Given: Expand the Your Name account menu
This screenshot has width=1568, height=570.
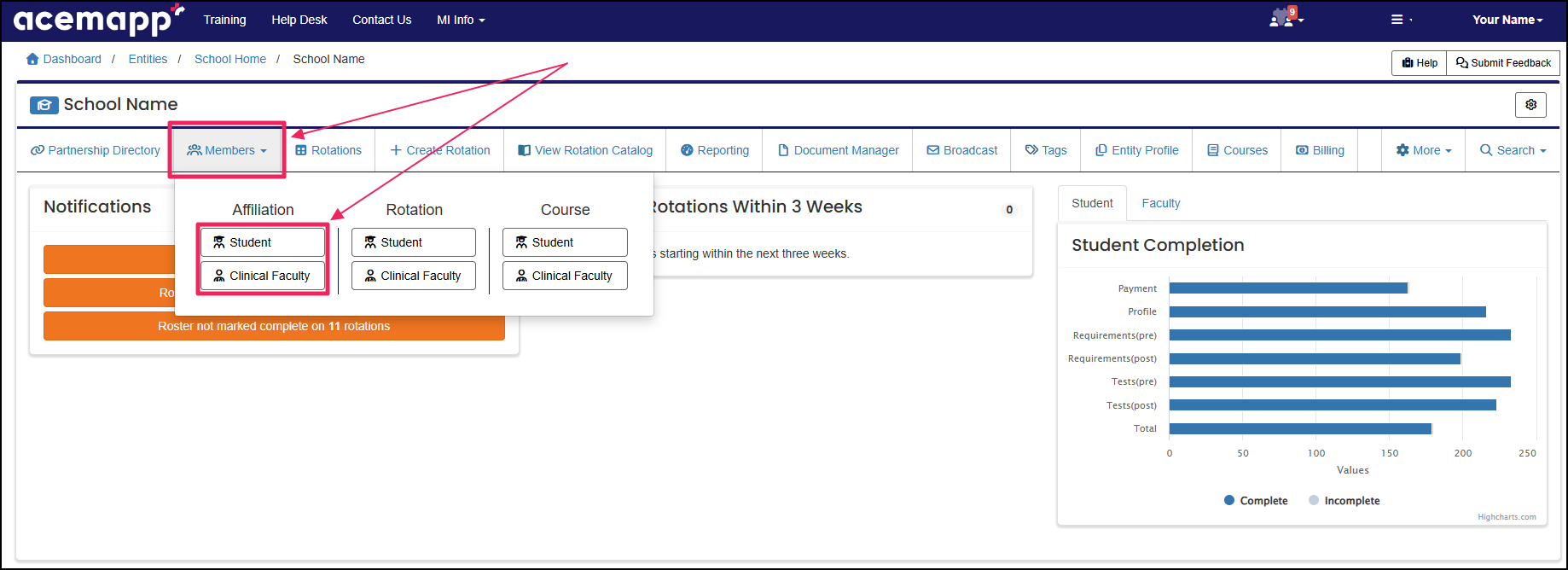Looking at the screenshot, I should click(1507, 20).
